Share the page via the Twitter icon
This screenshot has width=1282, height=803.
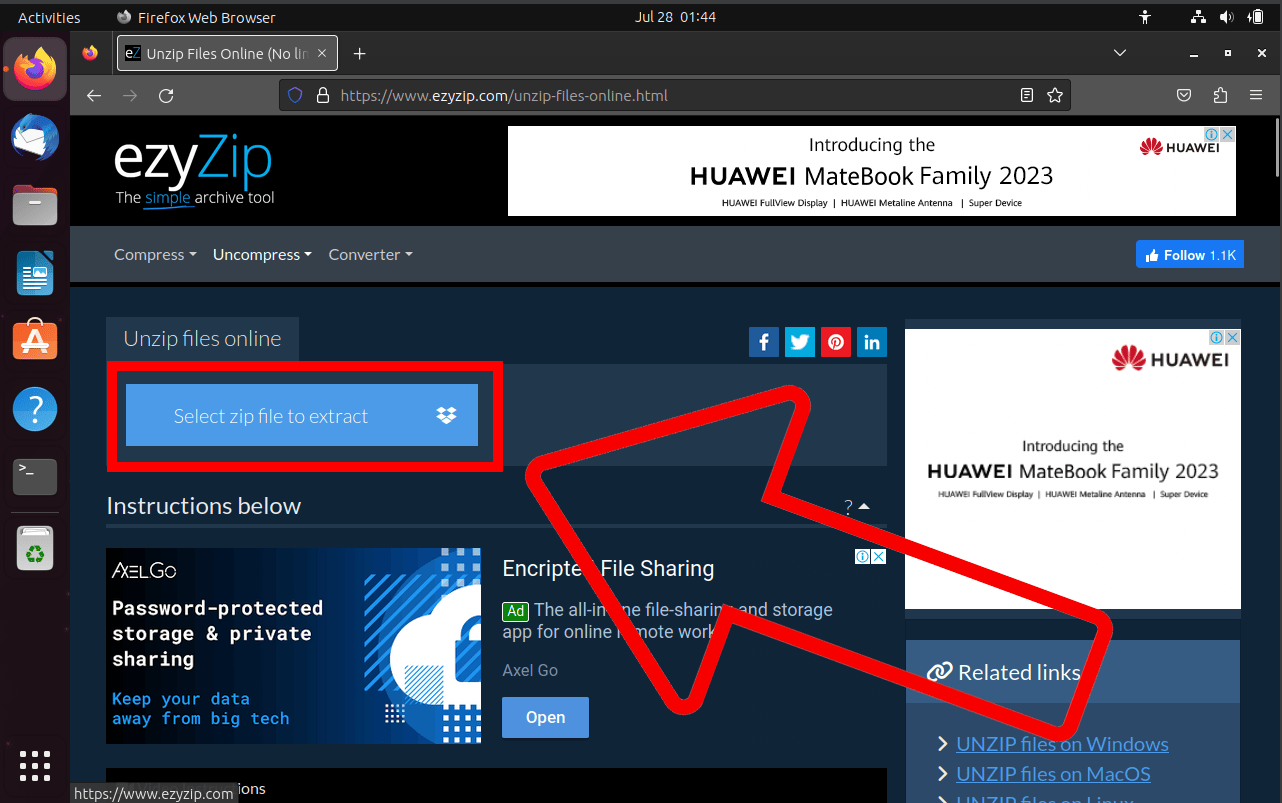coord(799,342)
